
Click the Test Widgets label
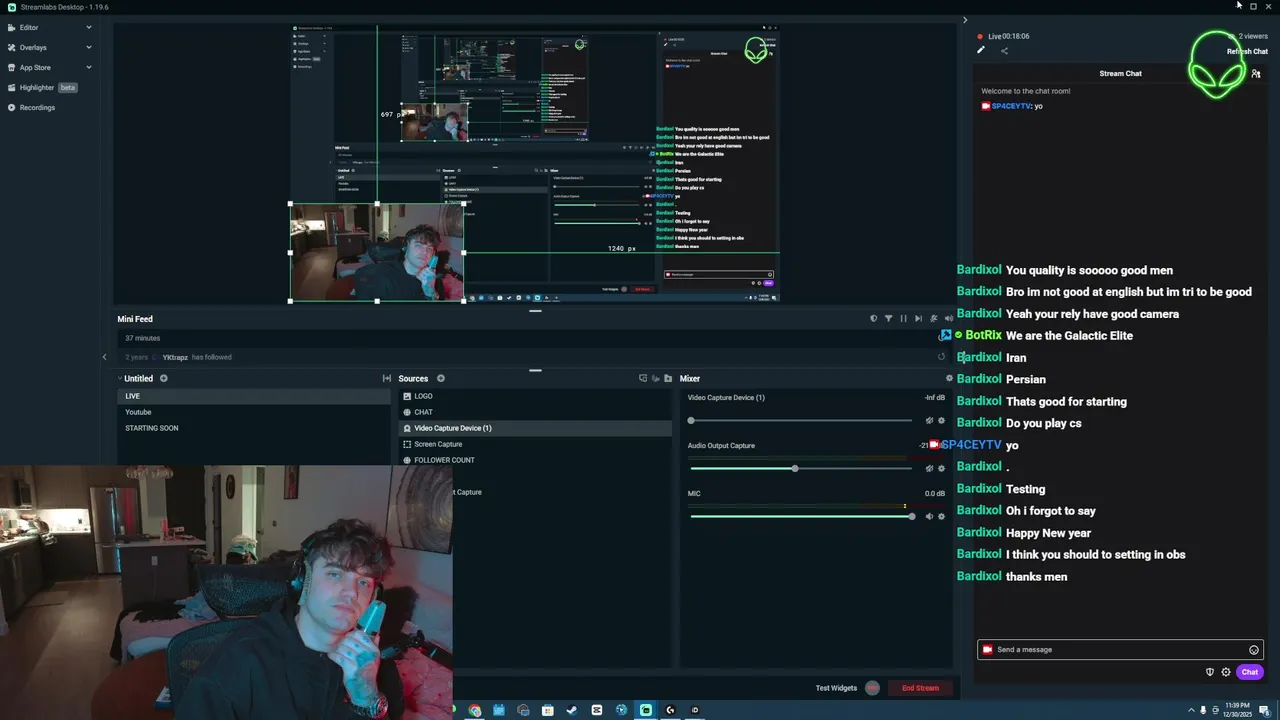point(836,688)
